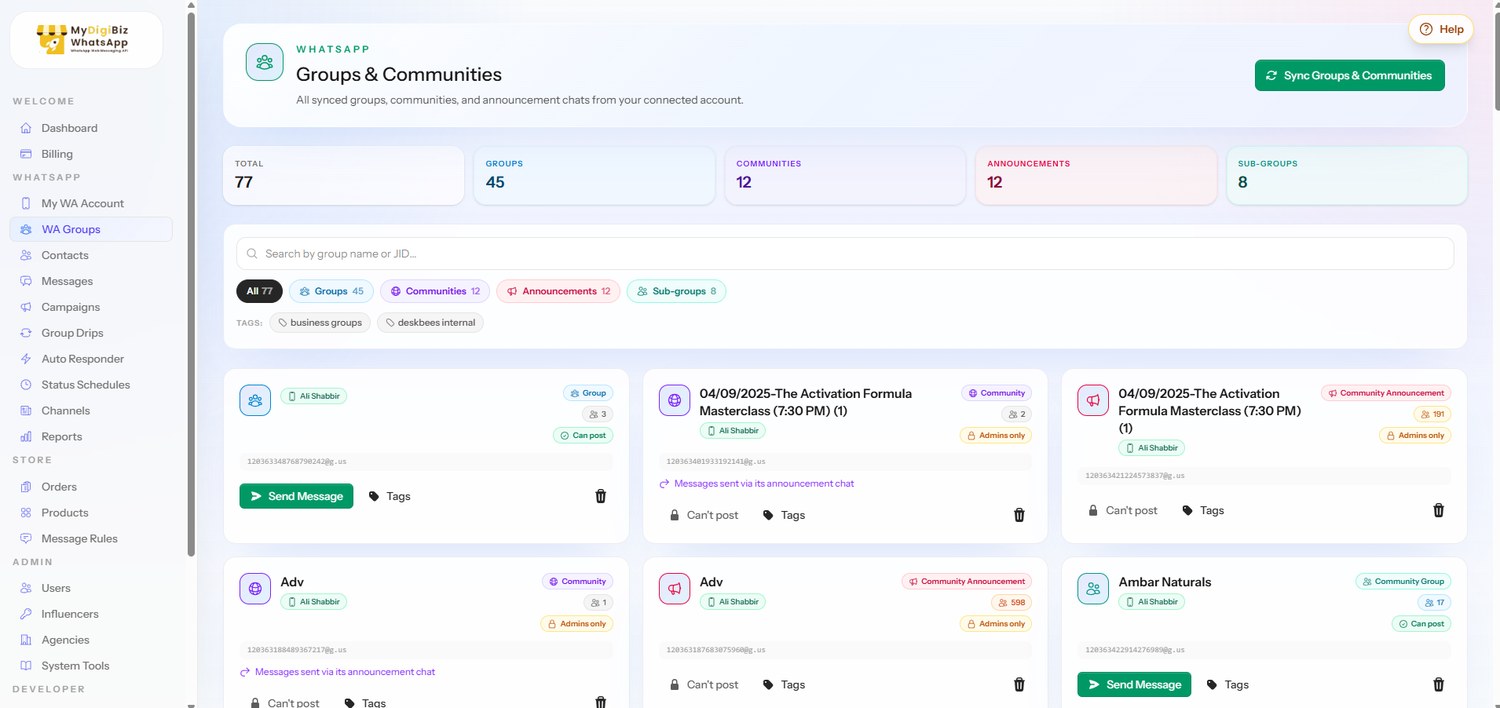This screenshot has width=1500, height=708.
Task: Click Send Message on the unnamed group card
Action: coord(296,496)
